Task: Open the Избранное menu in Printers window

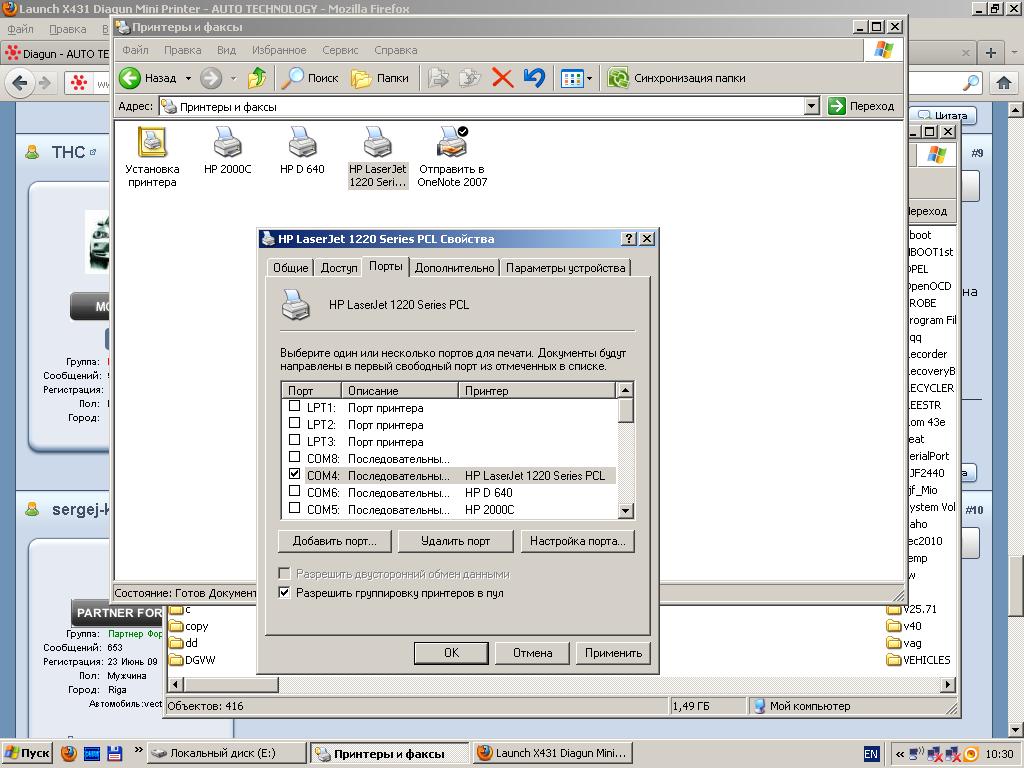Action: click(279, 50)
